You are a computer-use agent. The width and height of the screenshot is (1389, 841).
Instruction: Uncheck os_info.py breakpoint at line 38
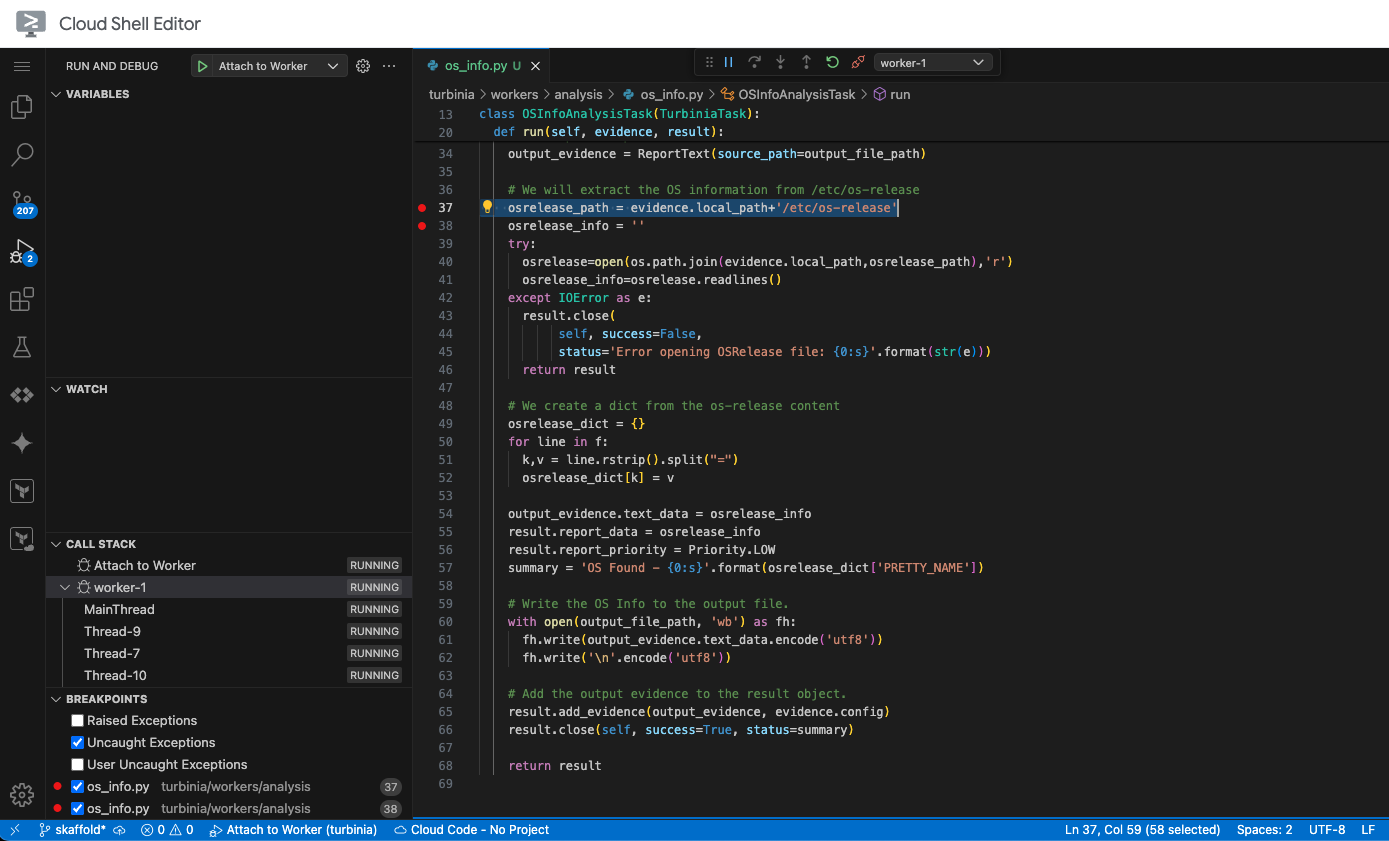[x=77, y=808]
